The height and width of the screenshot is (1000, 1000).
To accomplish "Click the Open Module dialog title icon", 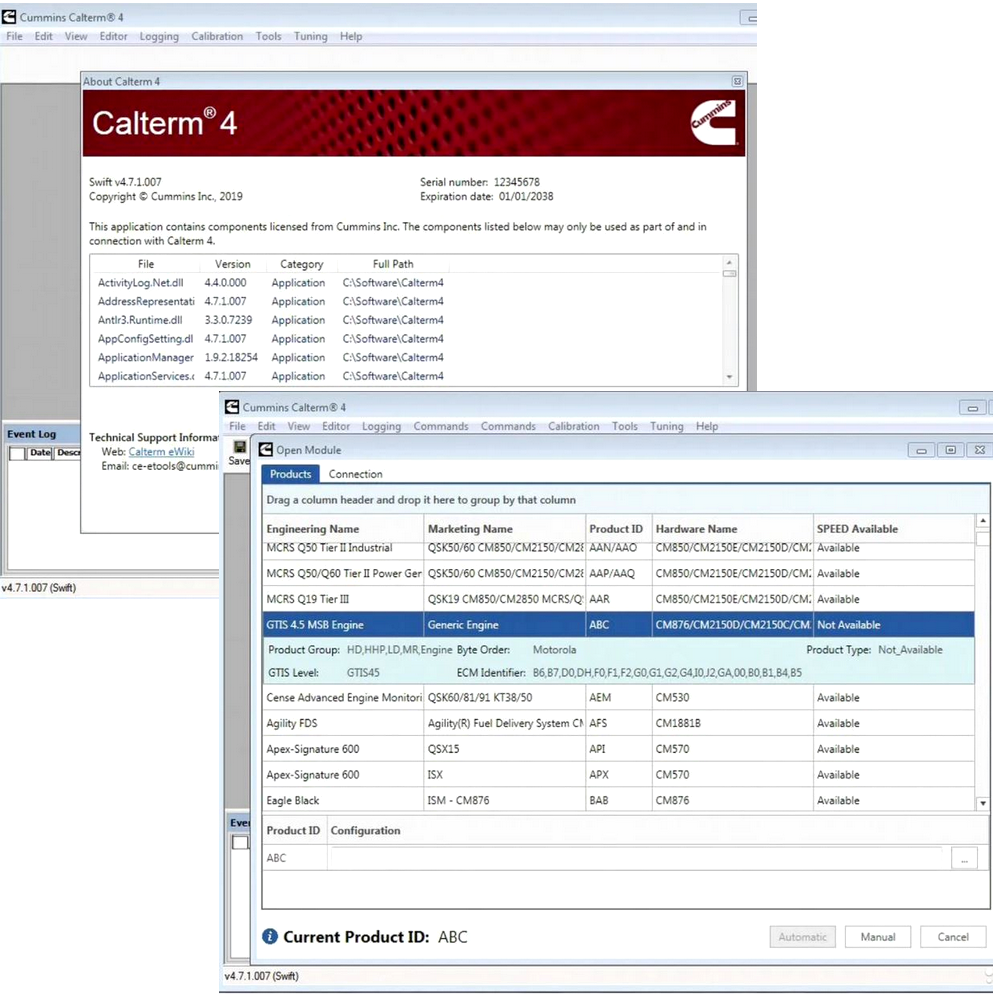I will [x=265, y=450].
